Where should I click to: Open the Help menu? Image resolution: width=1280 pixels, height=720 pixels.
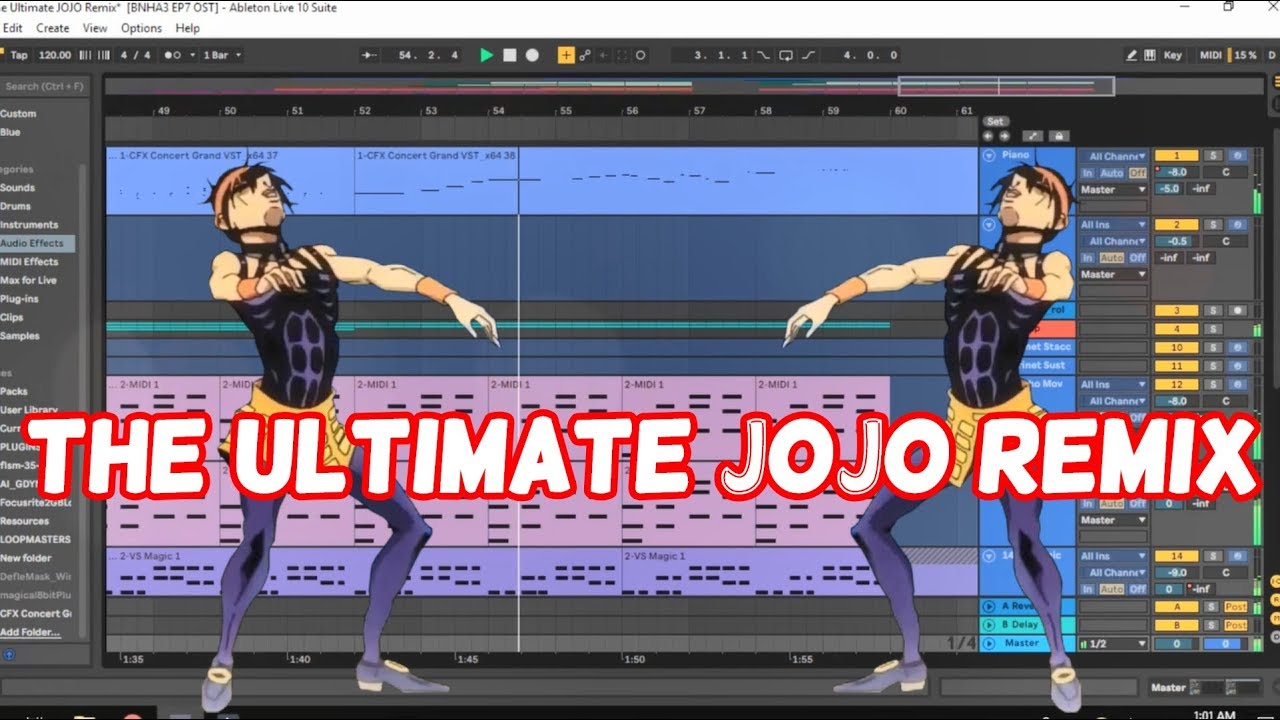click(x=187, y=28)
